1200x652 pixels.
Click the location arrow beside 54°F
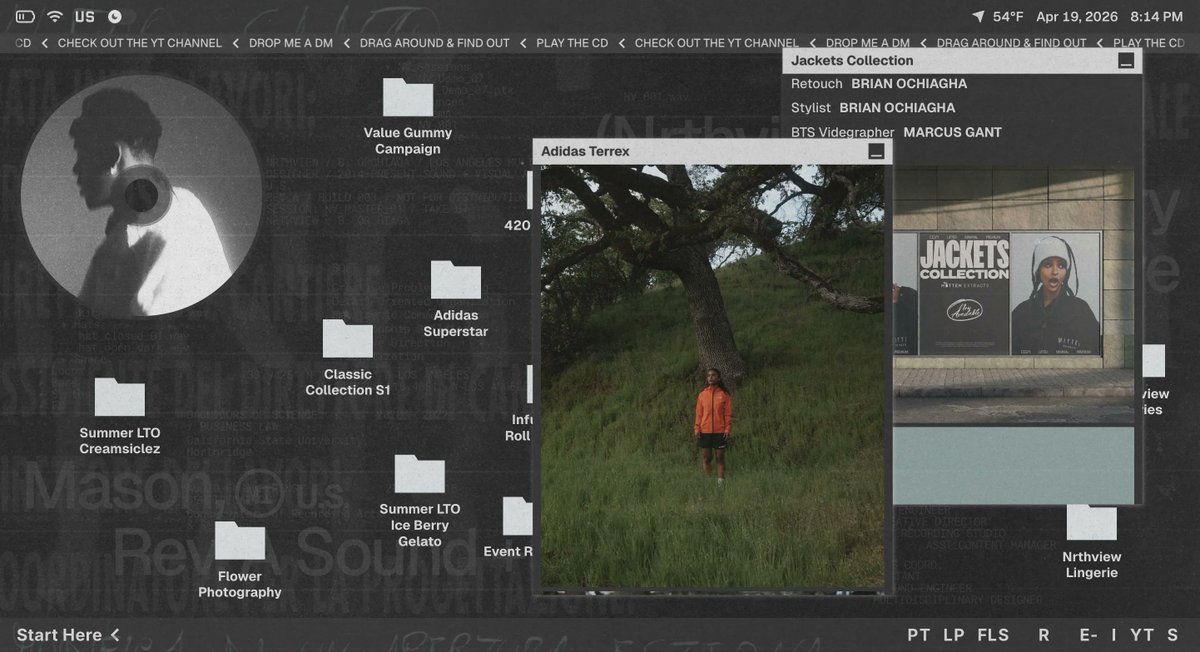point(978,17)
